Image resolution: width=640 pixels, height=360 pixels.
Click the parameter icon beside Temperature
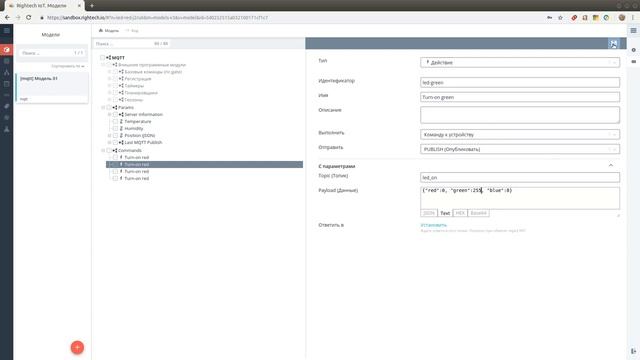coord(121,121)
